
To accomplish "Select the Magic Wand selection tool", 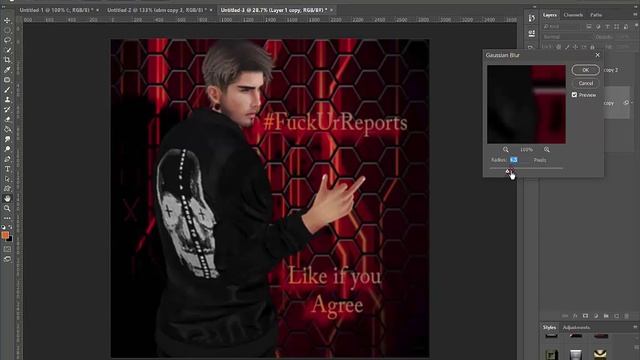I will [x=7, y=50].
